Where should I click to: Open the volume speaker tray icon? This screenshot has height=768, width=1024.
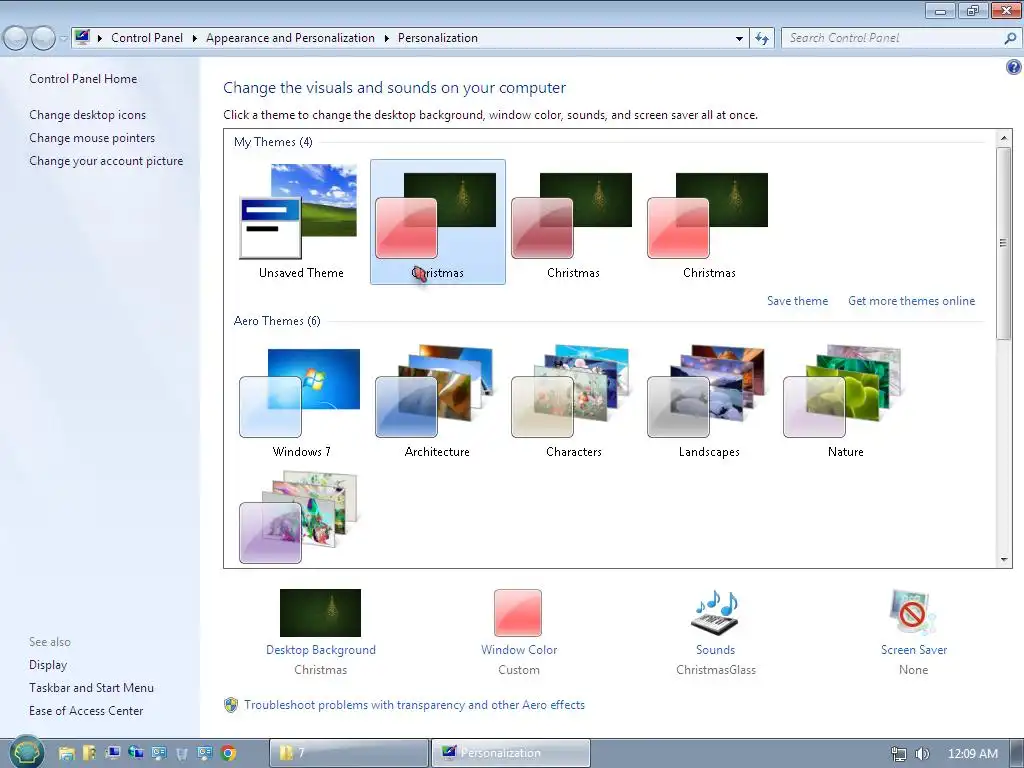(x=922, y=754)
